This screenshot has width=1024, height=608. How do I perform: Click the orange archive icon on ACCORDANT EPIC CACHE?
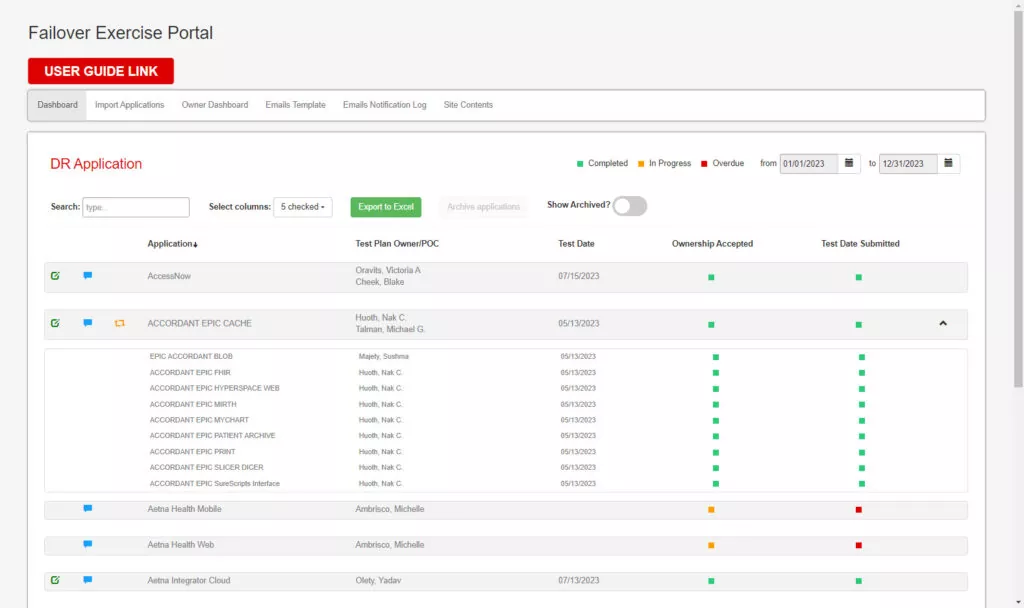(x=120, y=323)
